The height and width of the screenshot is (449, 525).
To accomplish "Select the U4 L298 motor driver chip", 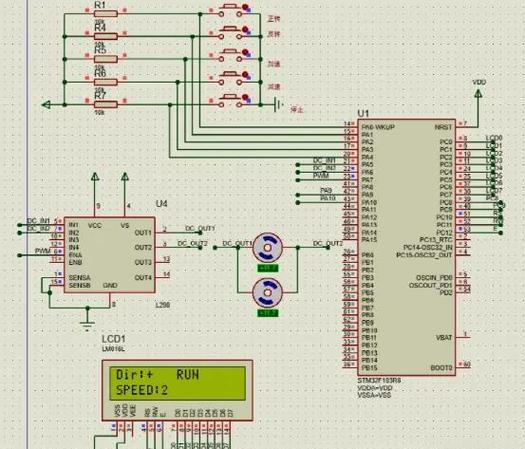I will [x=109, y=255].
